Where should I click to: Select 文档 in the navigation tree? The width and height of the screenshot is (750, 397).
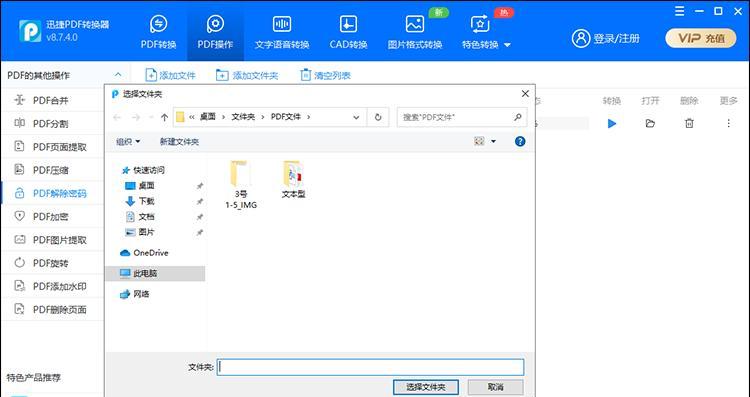140,216
